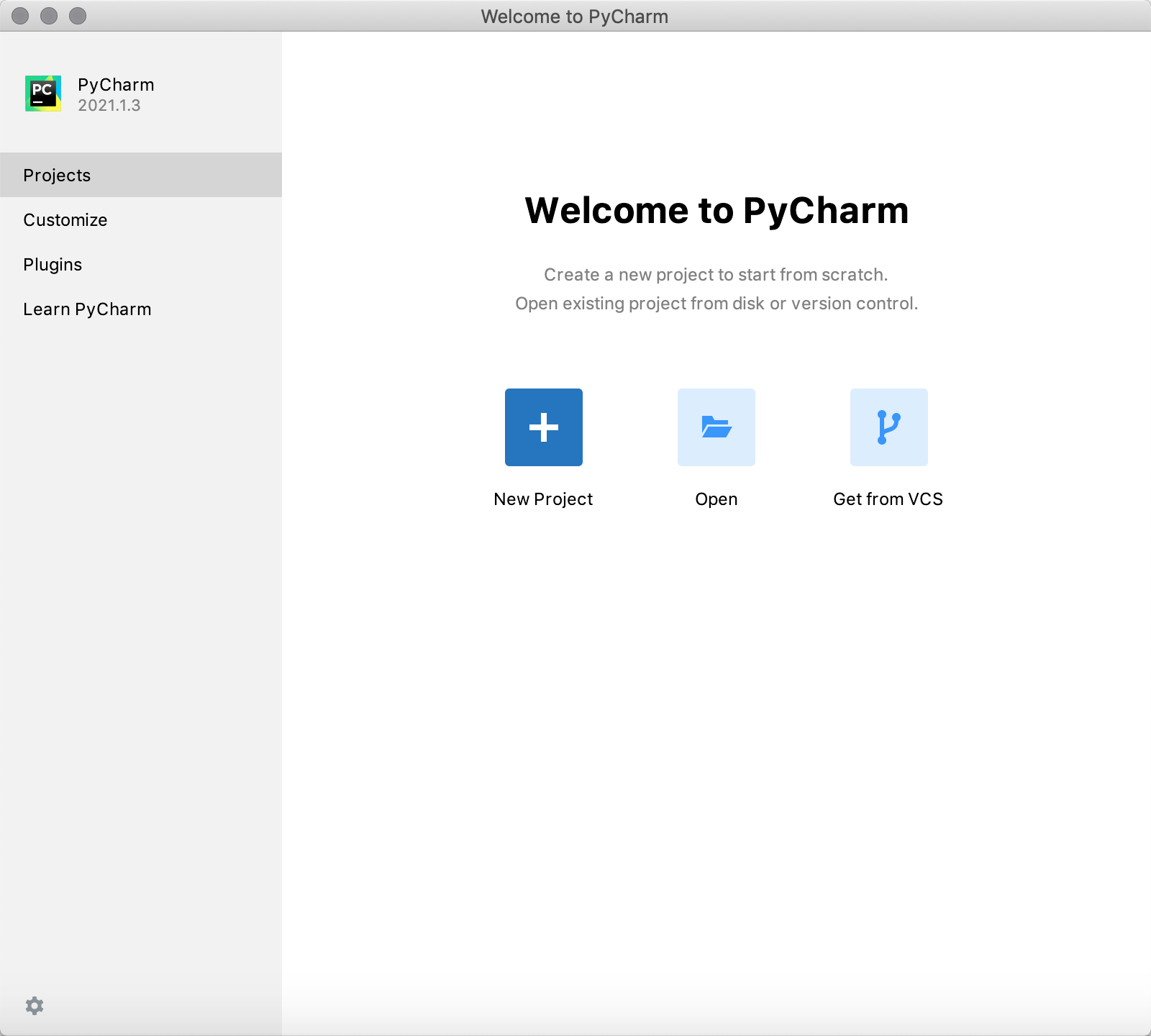Screen dimensions: 1151x1036
Task: Close the Welcome to PyCharm window
Action: pyautogui.click(x=20, y=16)
